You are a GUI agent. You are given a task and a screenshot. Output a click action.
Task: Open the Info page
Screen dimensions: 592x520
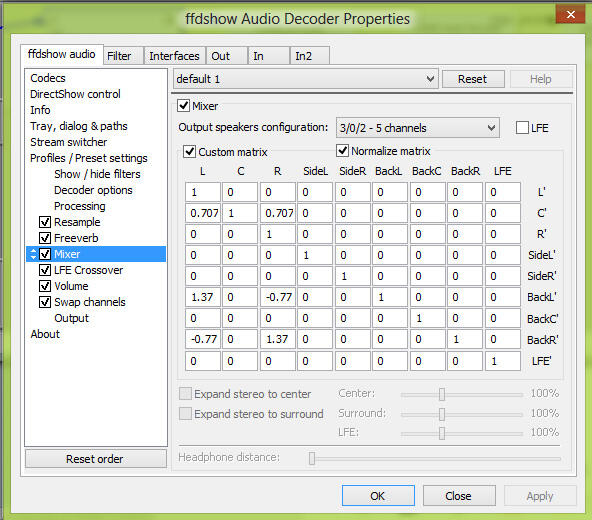pos(40,110)
